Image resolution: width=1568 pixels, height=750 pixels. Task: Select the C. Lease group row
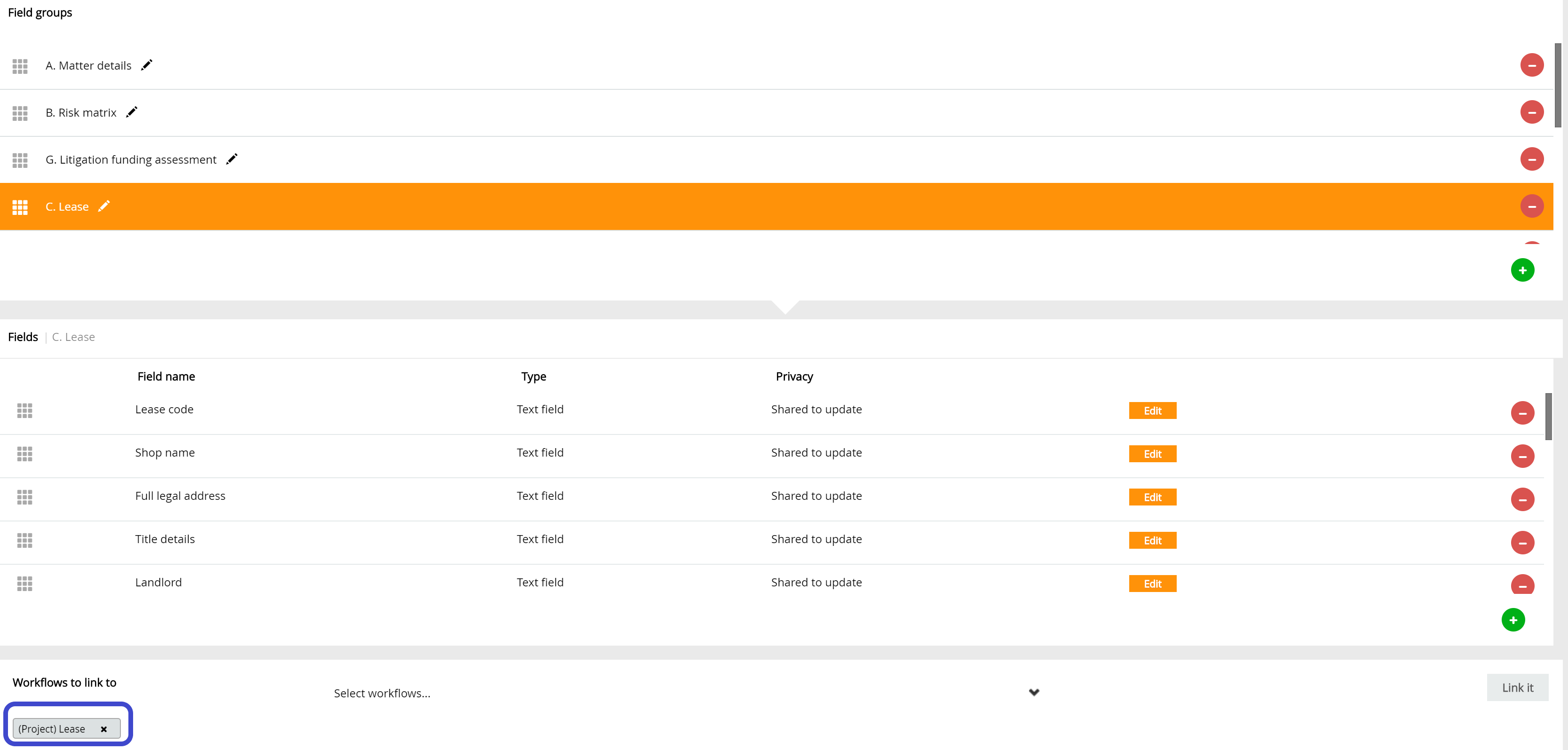coord(776,206)
